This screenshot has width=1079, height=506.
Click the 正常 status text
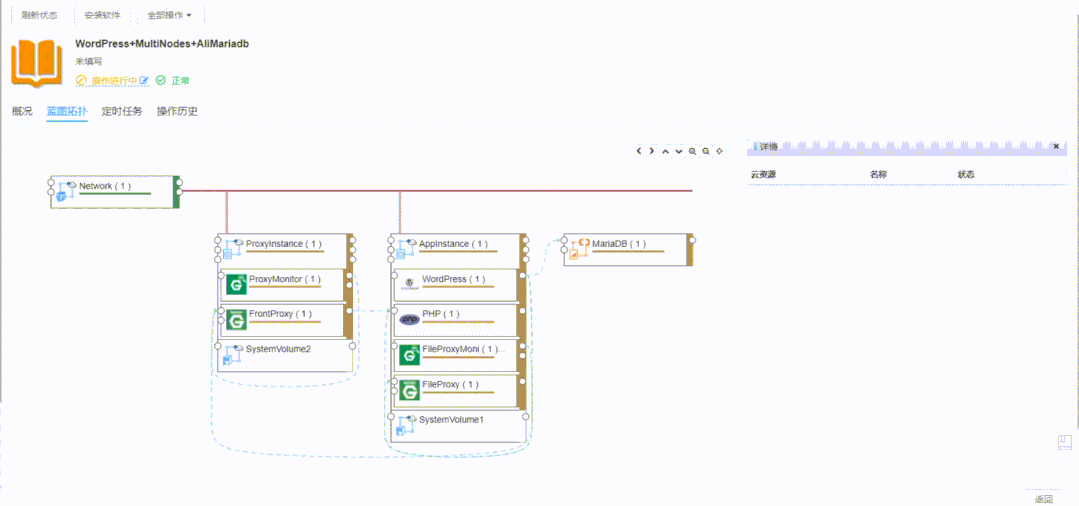[180, 81]
